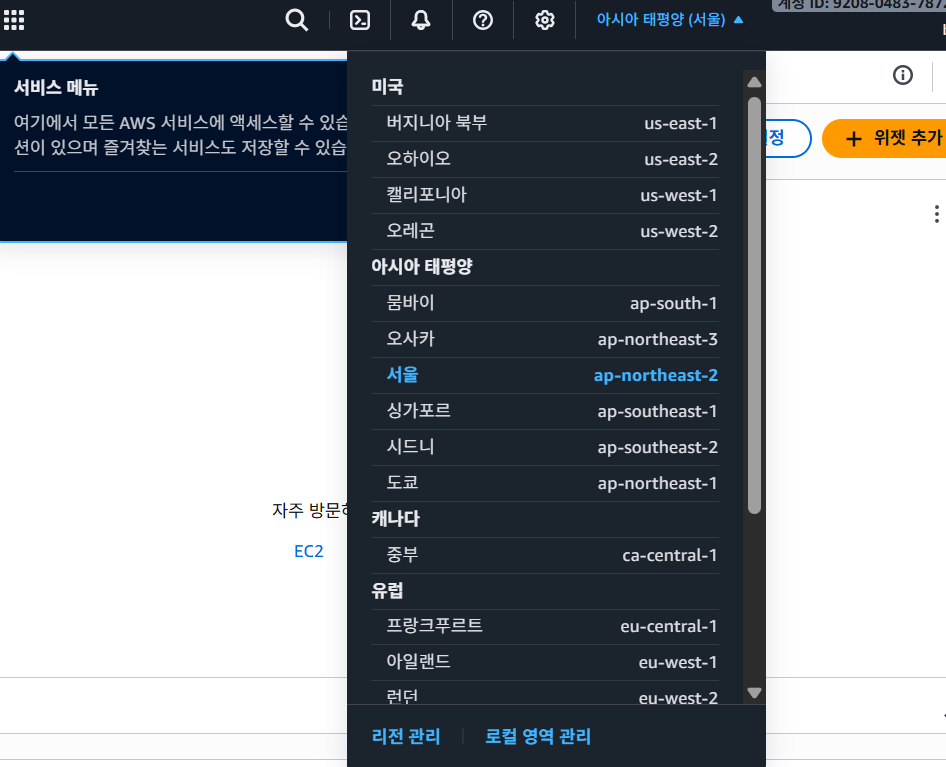This screenshot has height=767, width=946.
Task: Select 버지니아 북부 us-east-1 region
Action: tap(545, 124)
